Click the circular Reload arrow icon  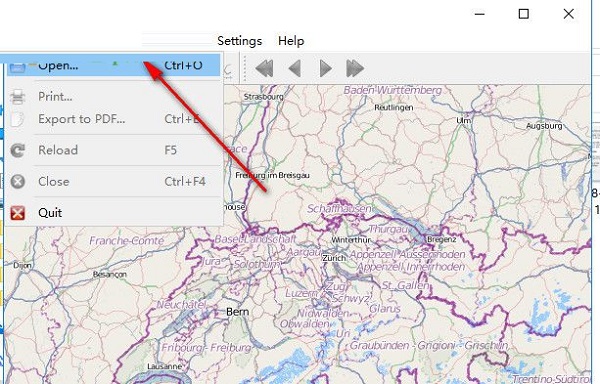point(18,150)
